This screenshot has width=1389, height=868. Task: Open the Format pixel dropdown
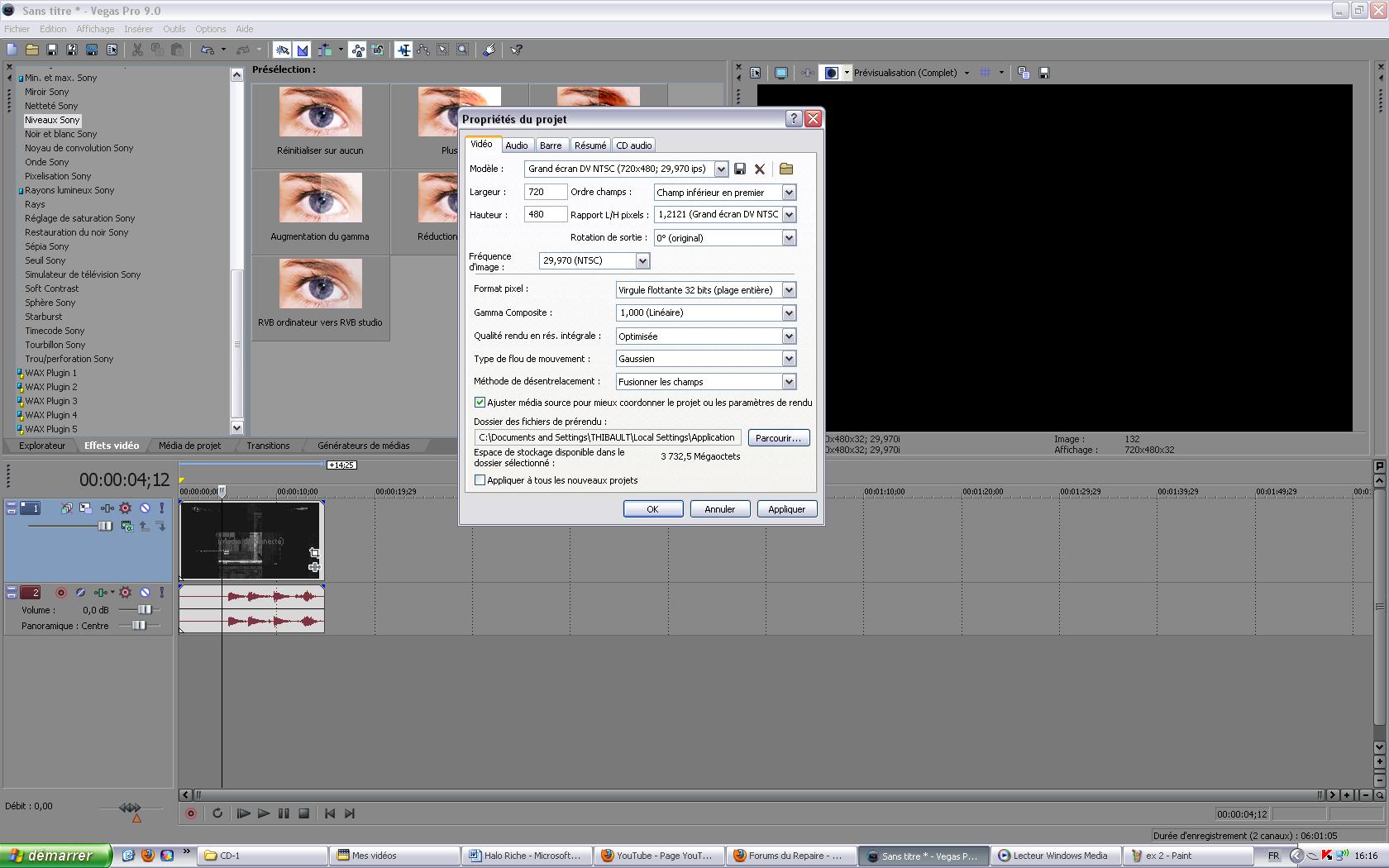(x=789, y=290)
